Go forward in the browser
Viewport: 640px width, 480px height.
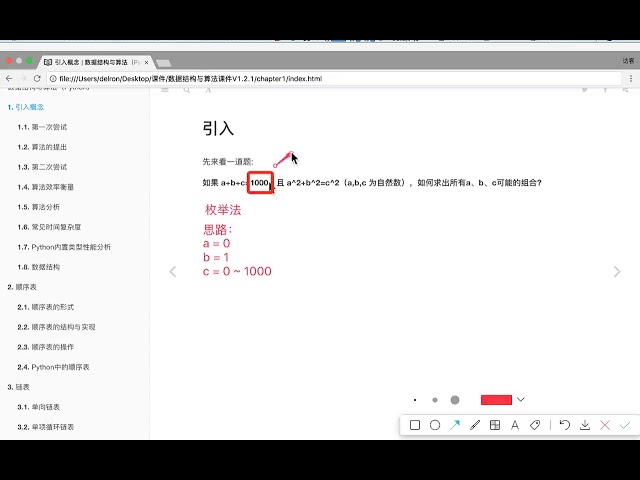(23, 78)
